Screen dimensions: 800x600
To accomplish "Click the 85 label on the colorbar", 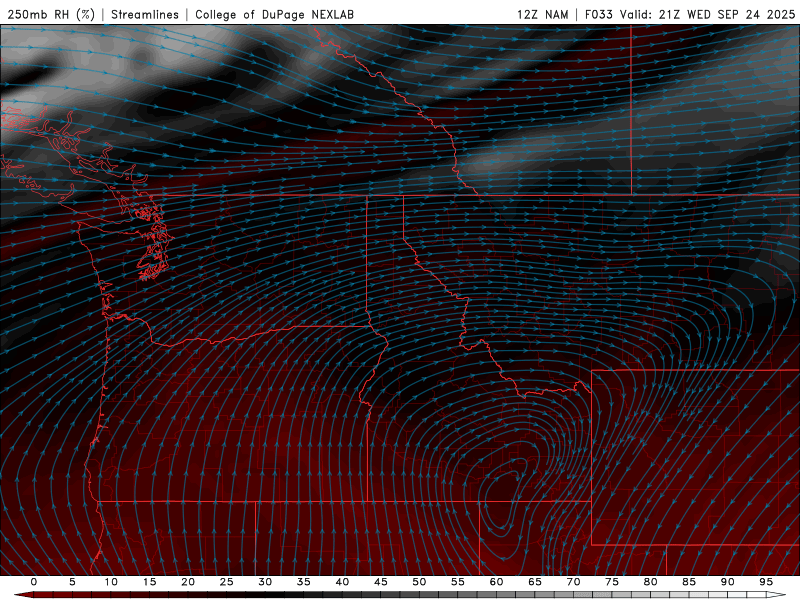I will pos(689,582).
